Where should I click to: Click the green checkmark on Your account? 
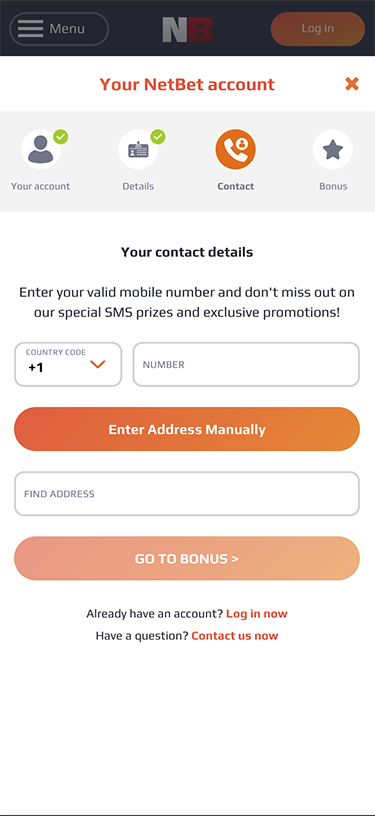tap(61, 137)
